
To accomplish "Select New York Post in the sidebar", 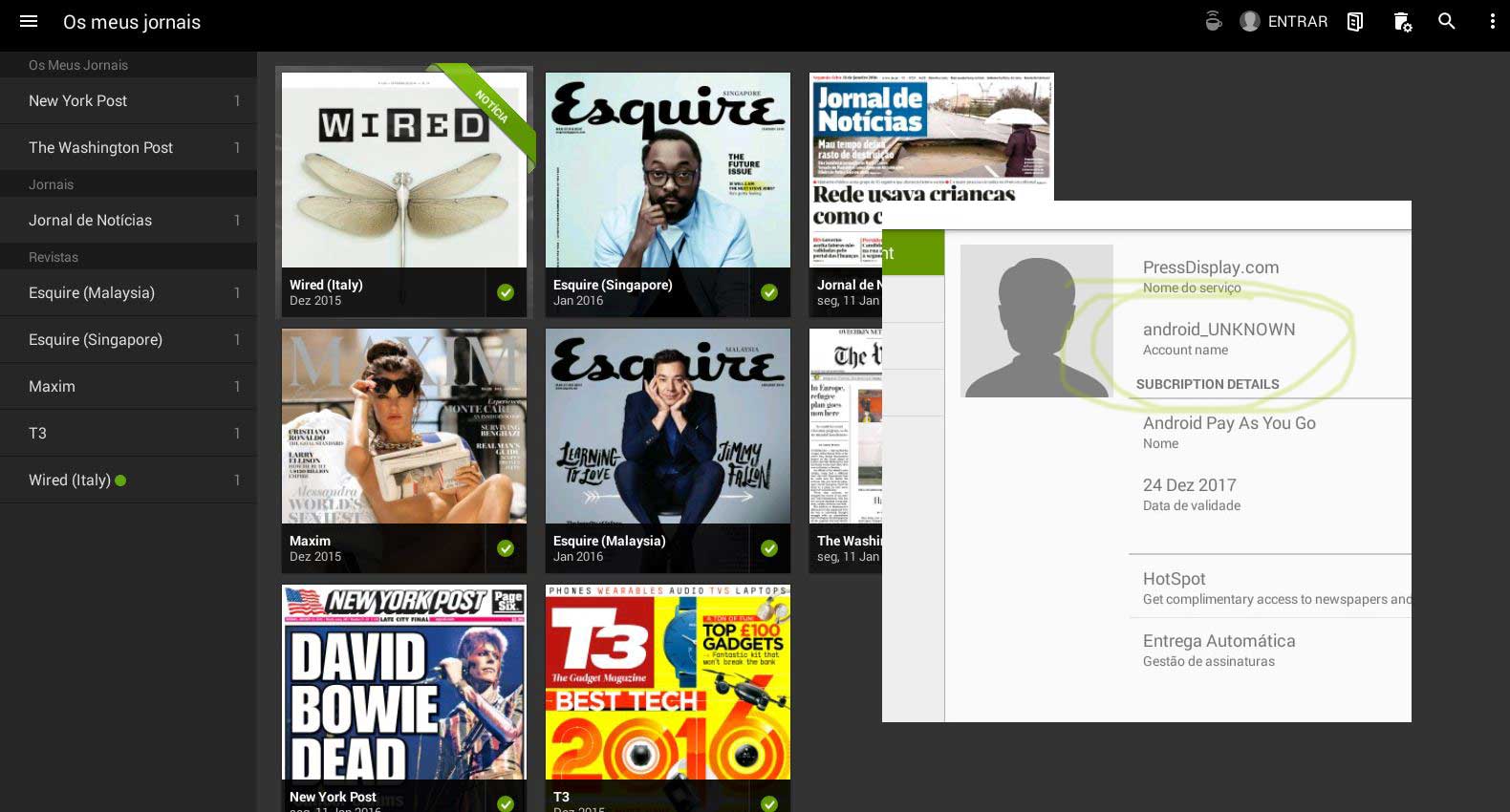I will [x=128, y=100].
